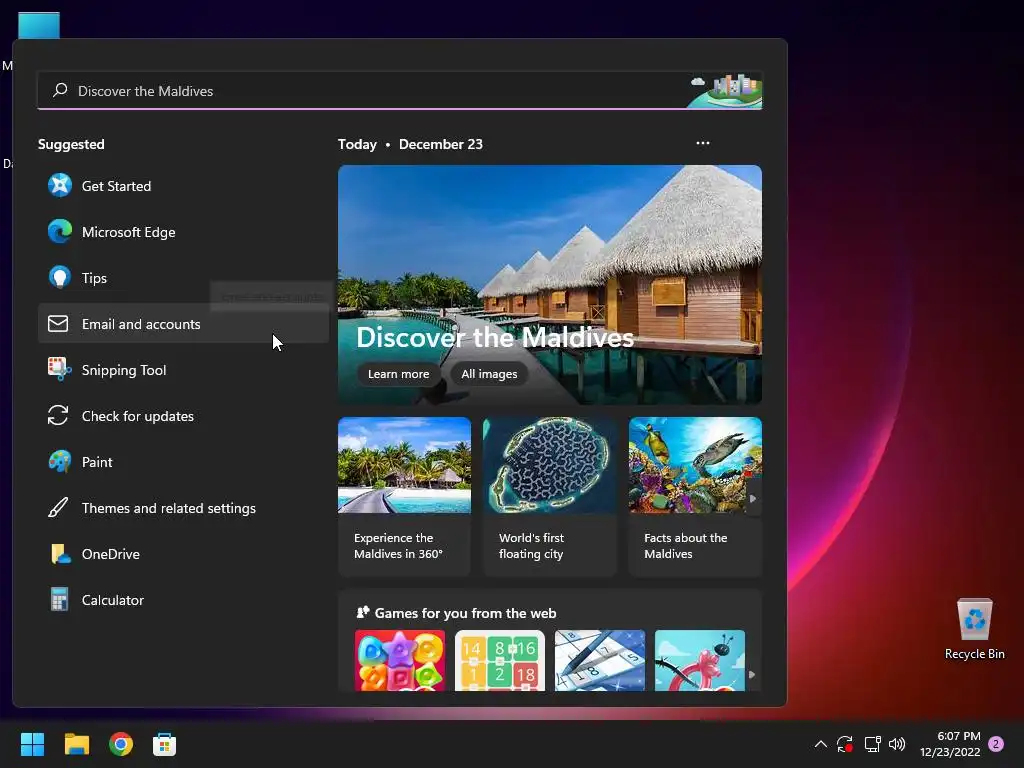Image resolution: width=1024 pixels, height=768 pixels.
Task: Open the desktop folder icon at top left
Action: [x=39, y=25]
